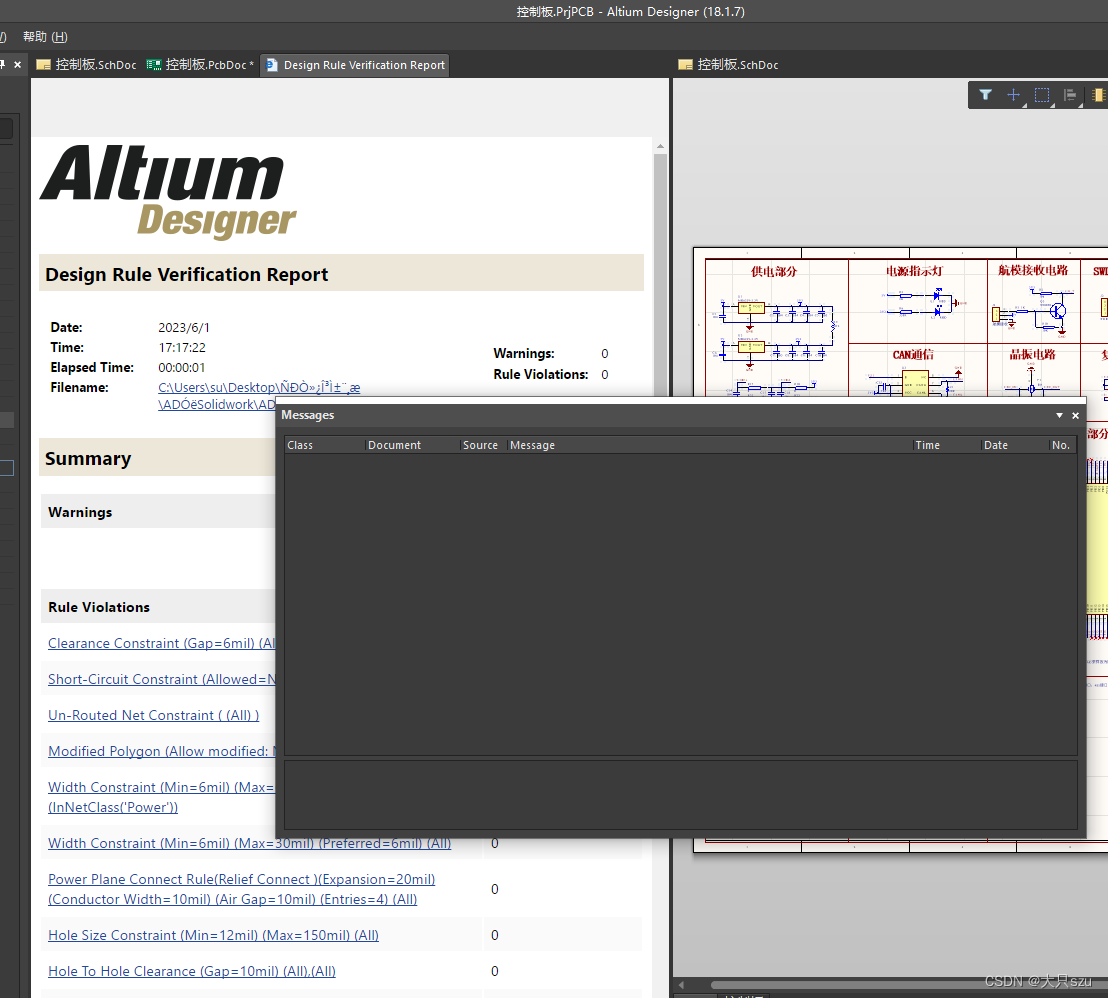Click the 电源指示灯 schematic block title
Screen dimensions: 1108x998
pos(914,271)
